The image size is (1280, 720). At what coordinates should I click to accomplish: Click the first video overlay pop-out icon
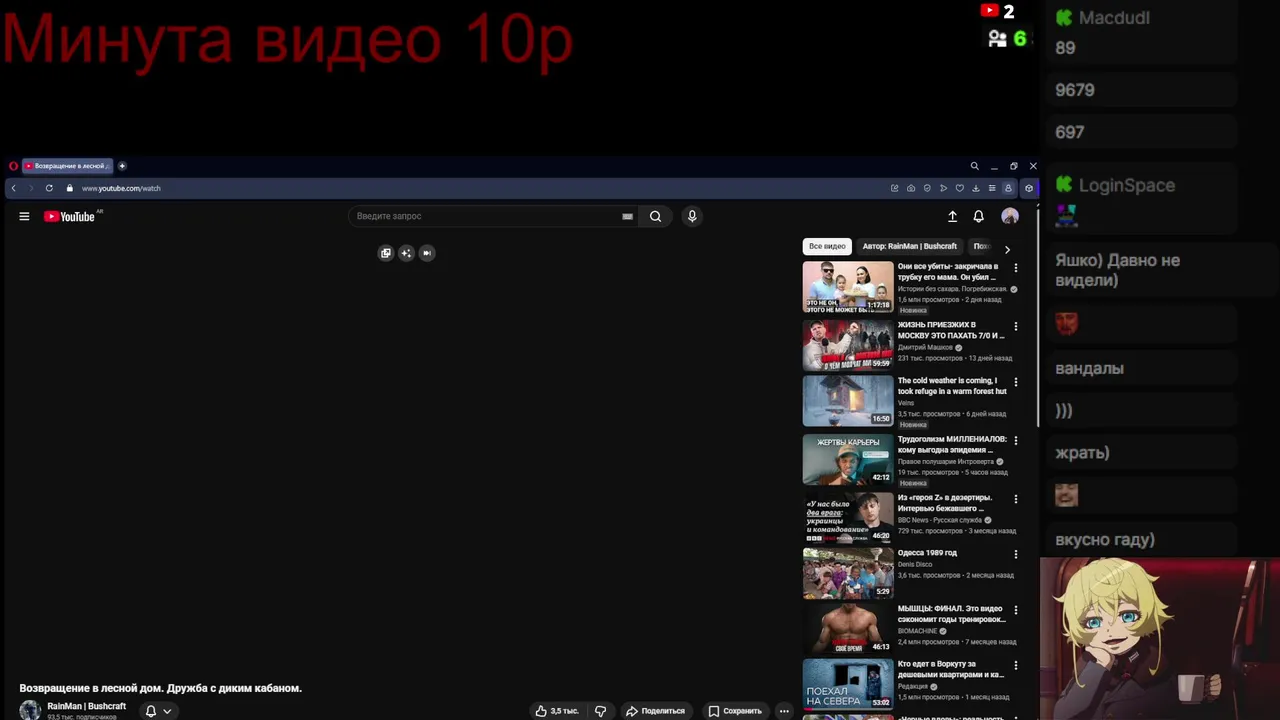point(385,253)
